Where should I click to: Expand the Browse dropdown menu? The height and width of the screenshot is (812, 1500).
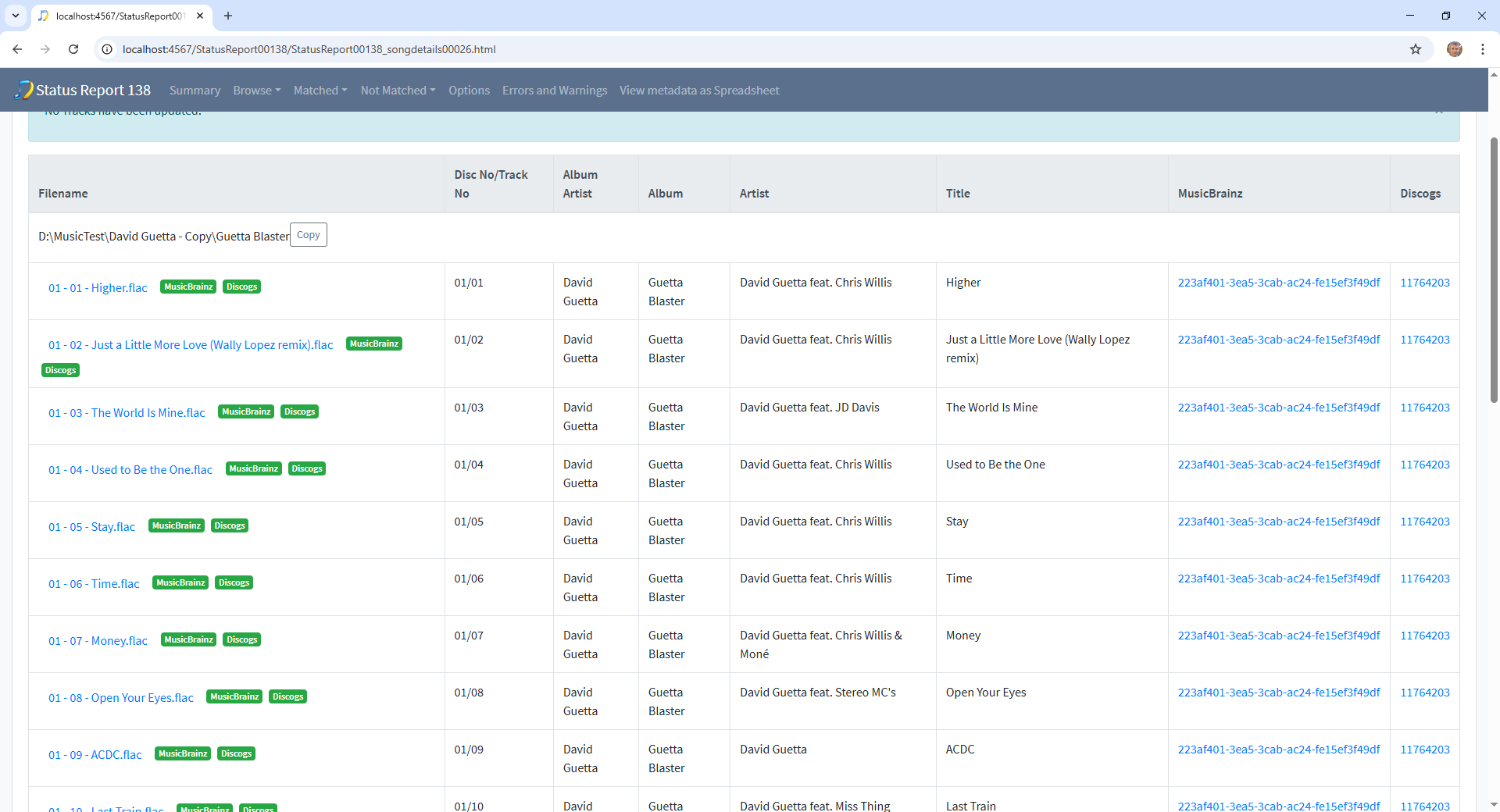coord(256,91)
